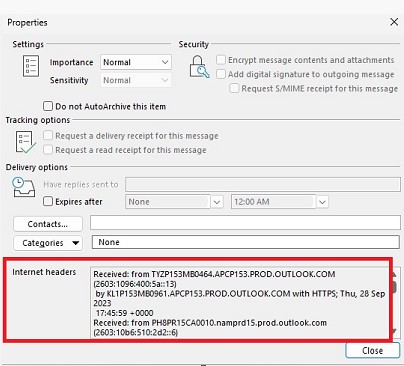Open the Sensitivity dropdown
Image resolution: width=404 pixels, height=366 pixels.
(x=136, y=80)
